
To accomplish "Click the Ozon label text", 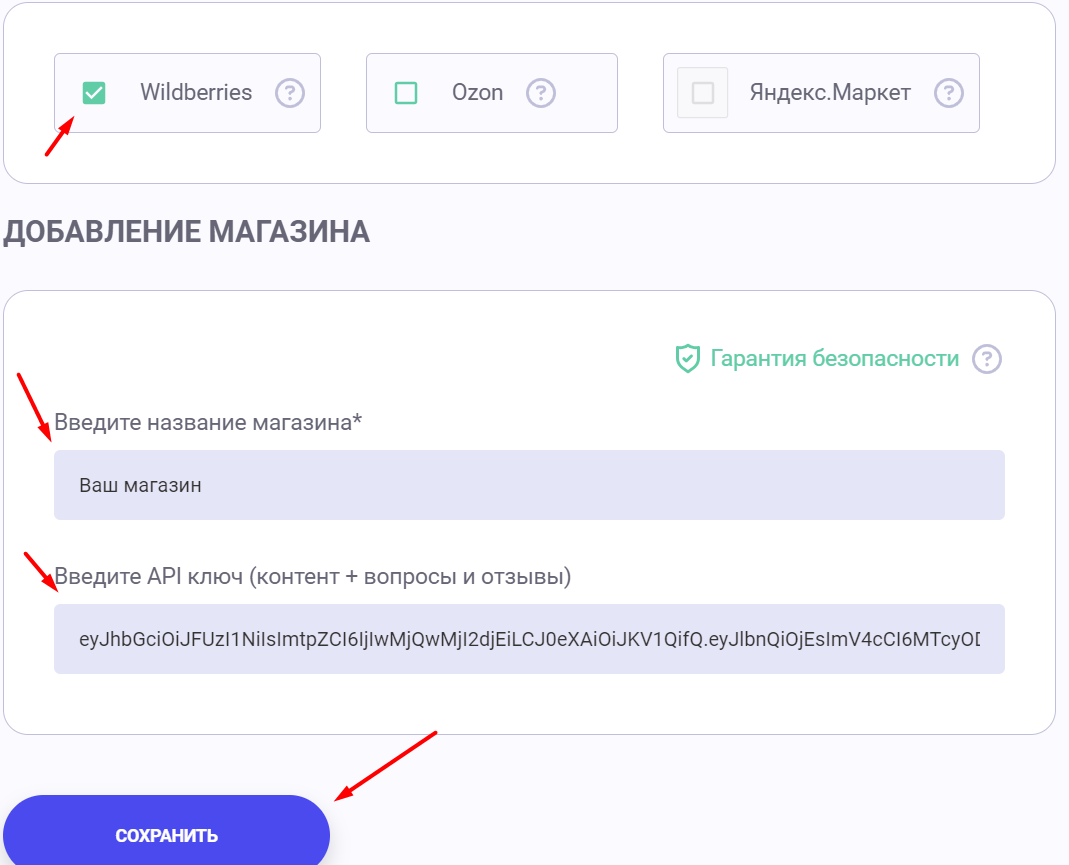I will [477, 93].
